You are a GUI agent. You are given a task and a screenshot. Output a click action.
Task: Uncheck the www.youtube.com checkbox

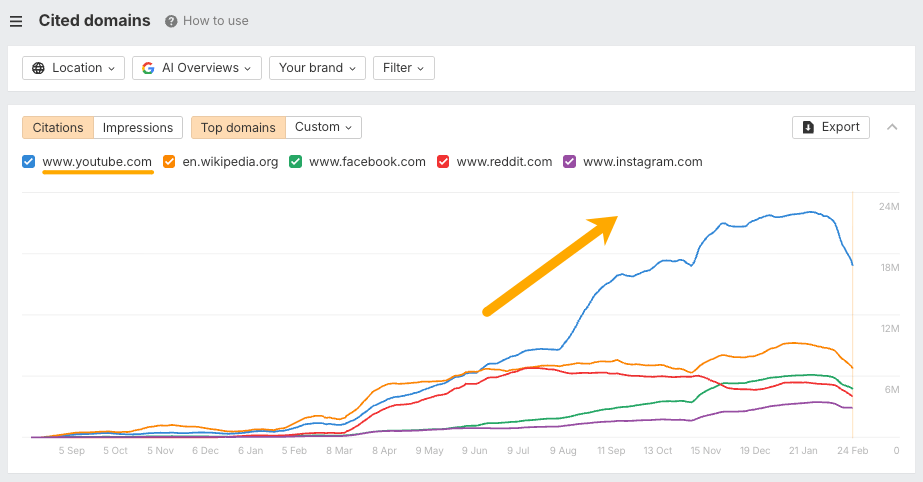pyautogui.click(x=29, y=161)
